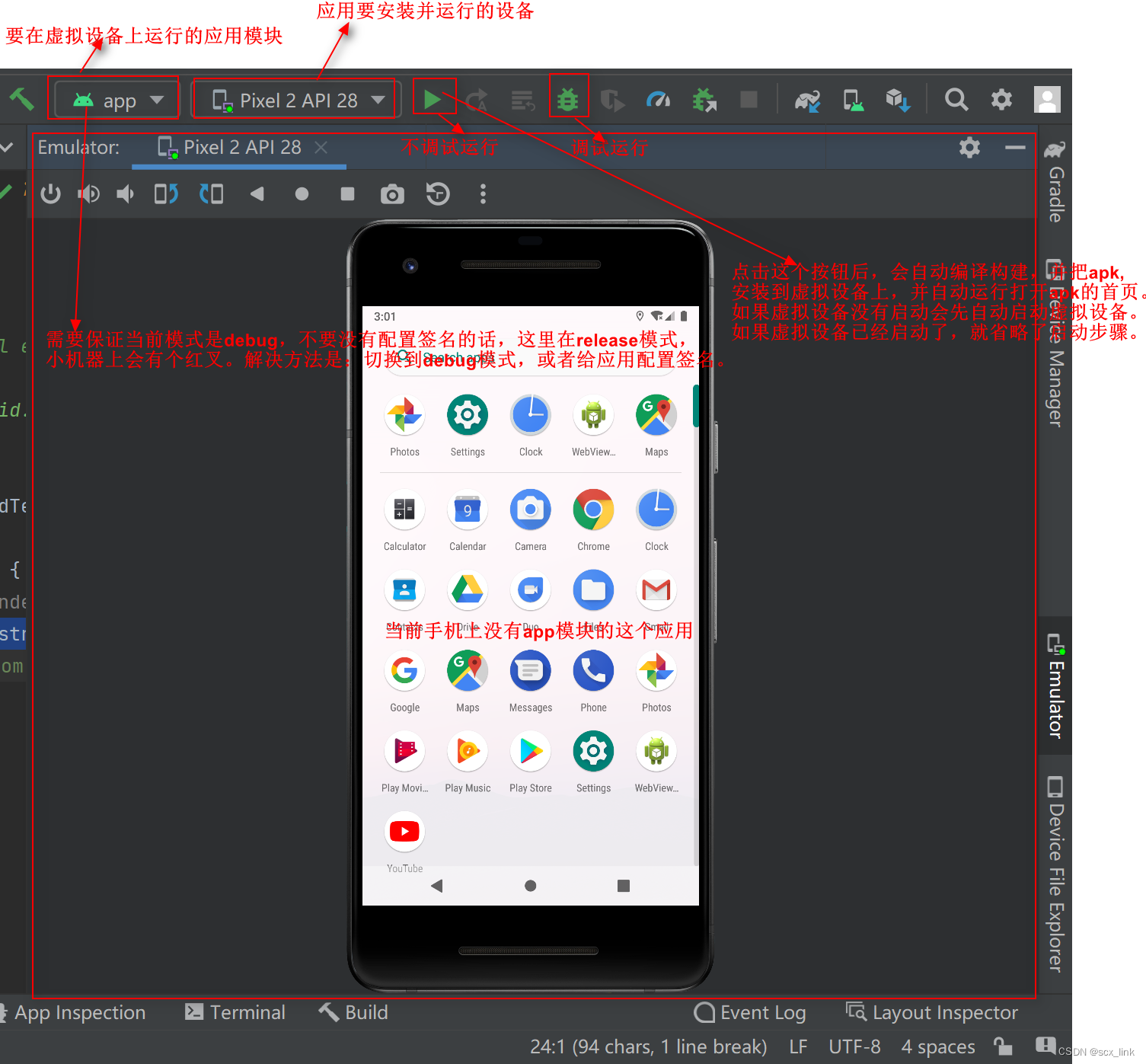Click emulator toolbar Overview square
The height and width of the screenshot is (1064, 1146).
[x=347, y=194]
